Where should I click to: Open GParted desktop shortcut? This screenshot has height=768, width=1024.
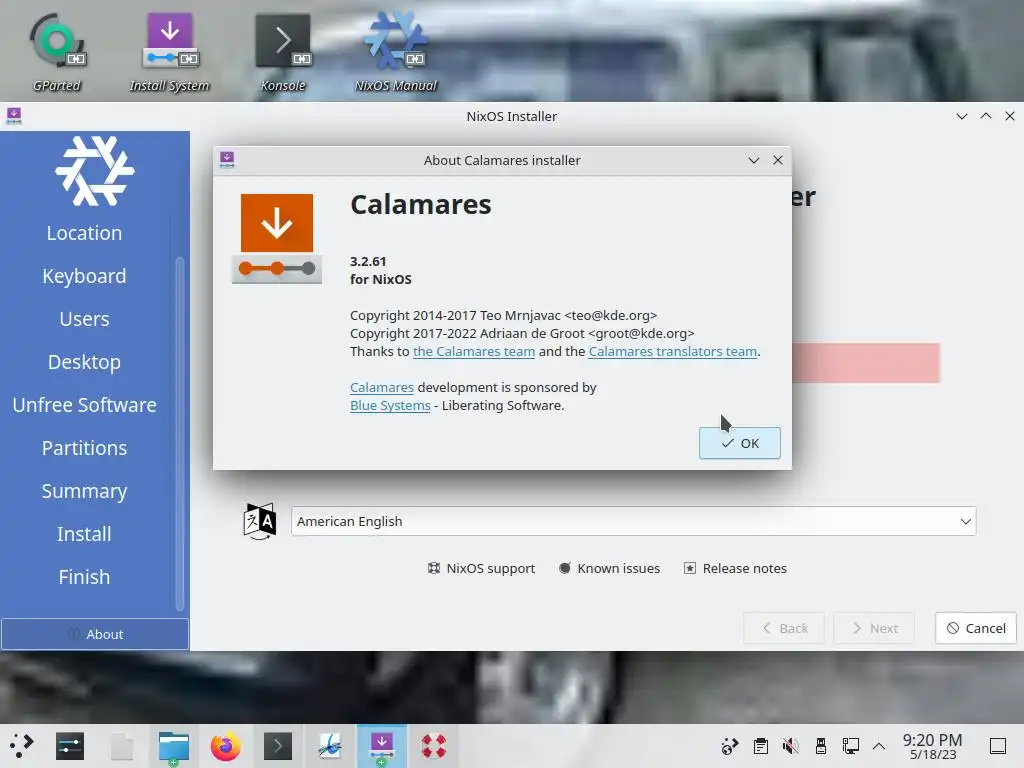click(57, 52)
